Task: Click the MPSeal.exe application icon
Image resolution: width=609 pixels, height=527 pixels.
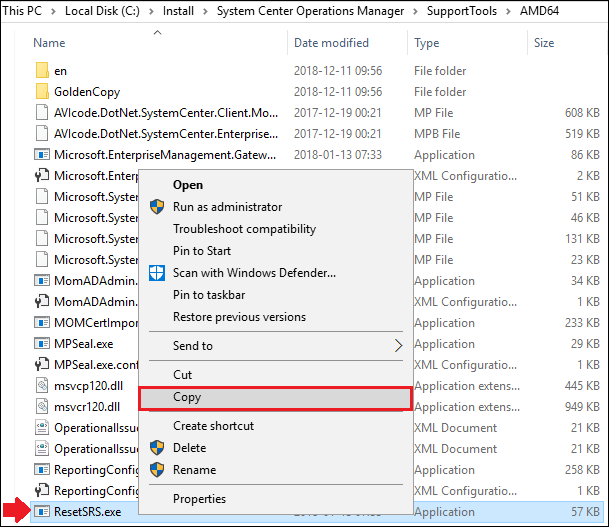Action: click(42, 344)
